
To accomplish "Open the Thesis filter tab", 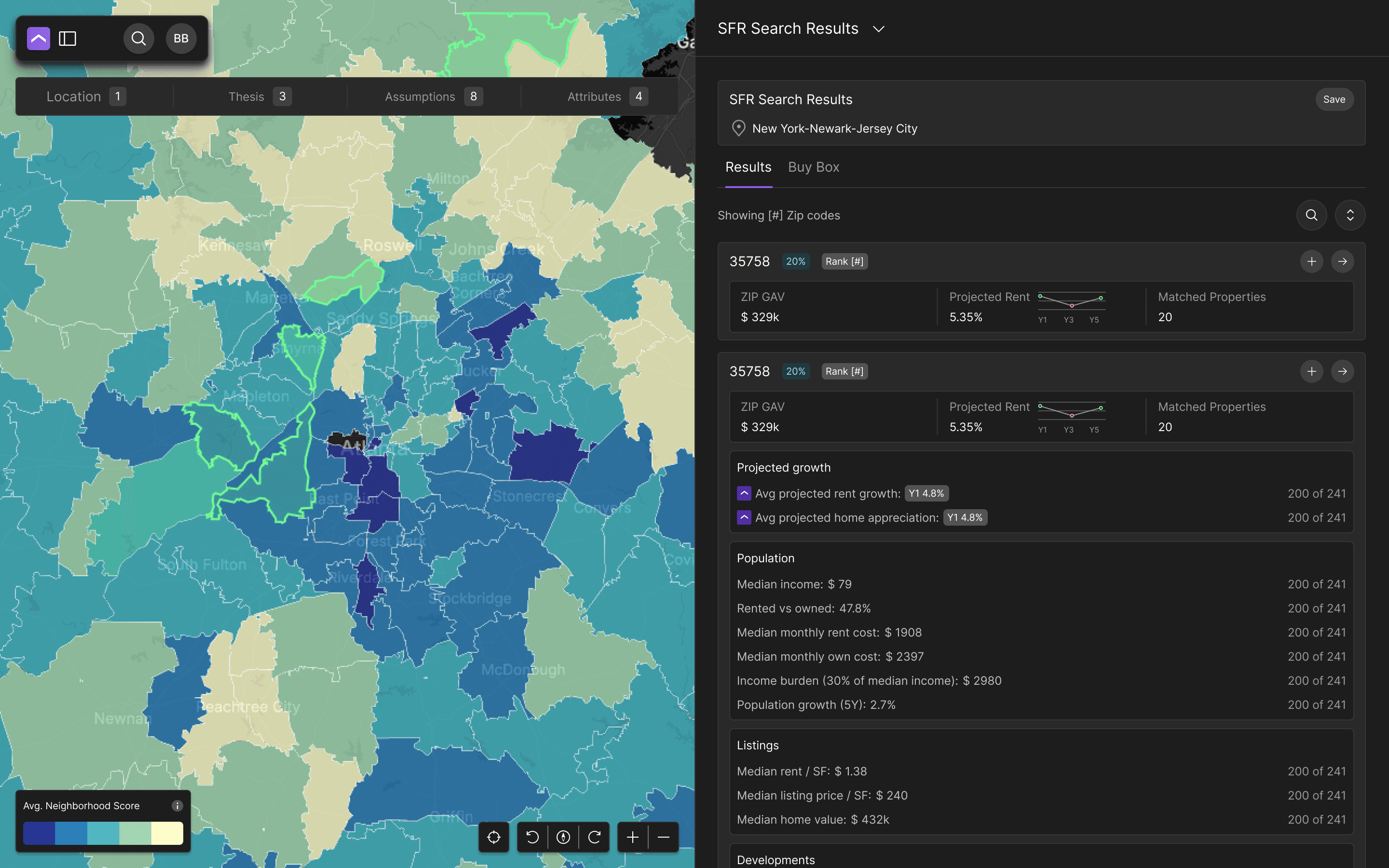I will pyautogui.click(x=259, y=96).
